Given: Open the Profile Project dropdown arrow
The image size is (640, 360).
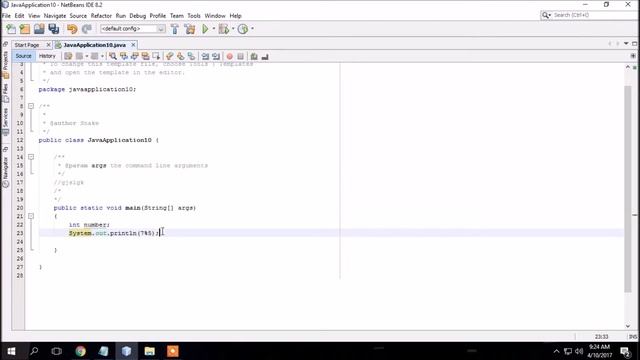Looking at the screenshot, I should pyautogui.click(x=252, y=29).
